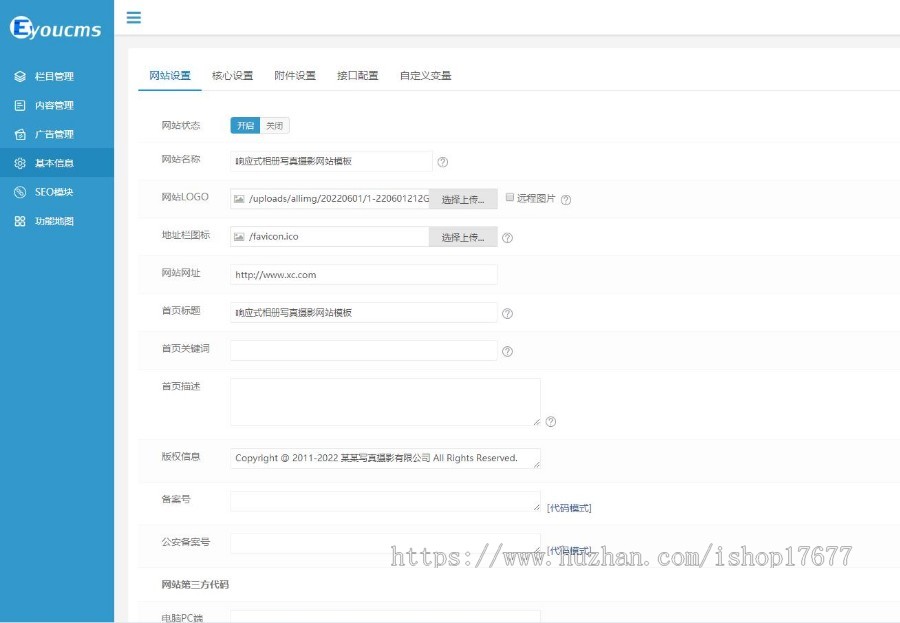Click the 基本信息 gear icon

point(20,163)
